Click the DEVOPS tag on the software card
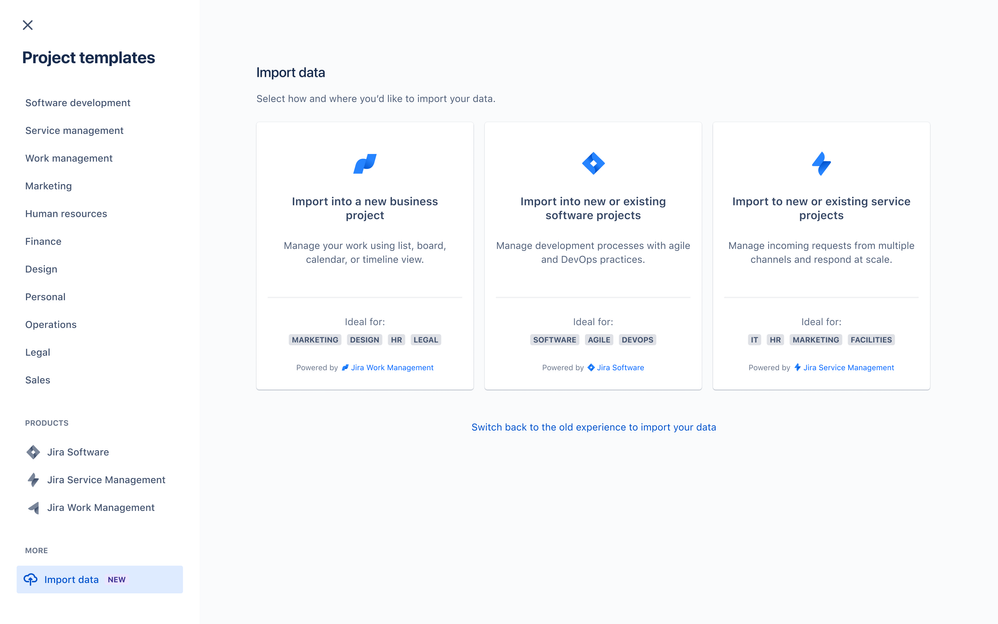The height and width of the screenshot is (624, 998). (x=638, y=340)
